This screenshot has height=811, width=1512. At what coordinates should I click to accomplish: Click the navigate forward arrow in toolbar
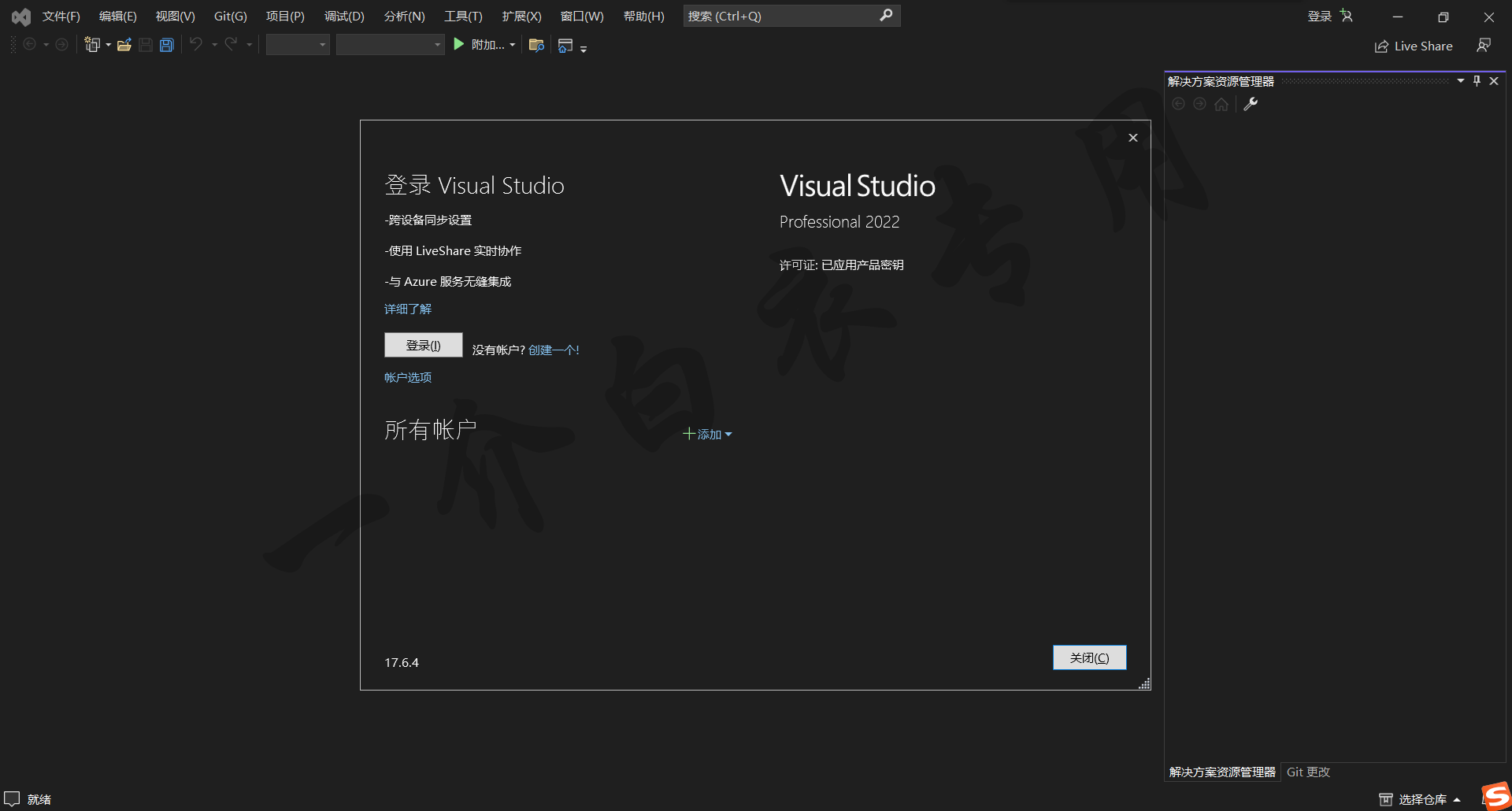[x=61, y=45]
